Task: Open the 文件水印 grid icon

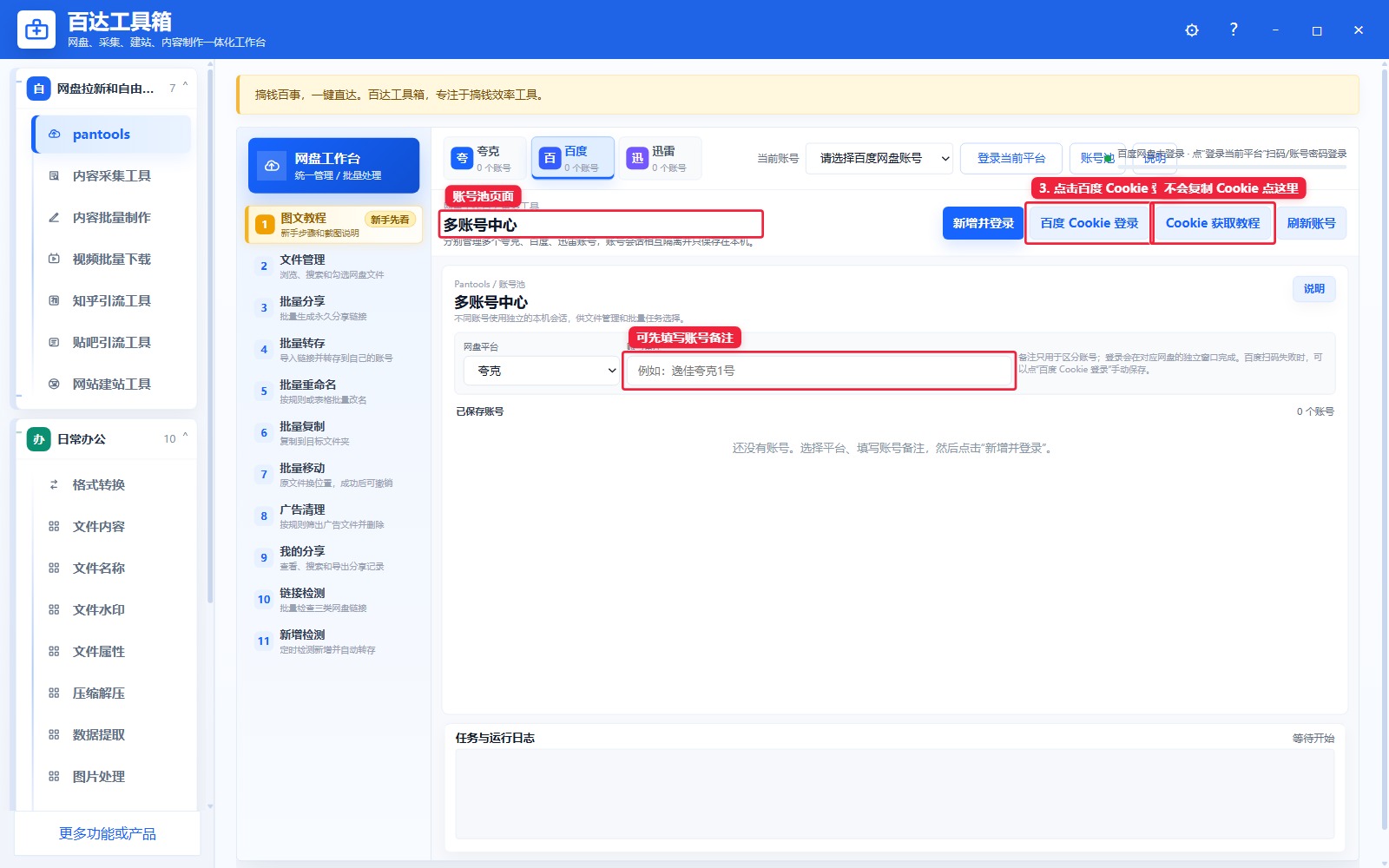Action: click(x=54, y=610)
